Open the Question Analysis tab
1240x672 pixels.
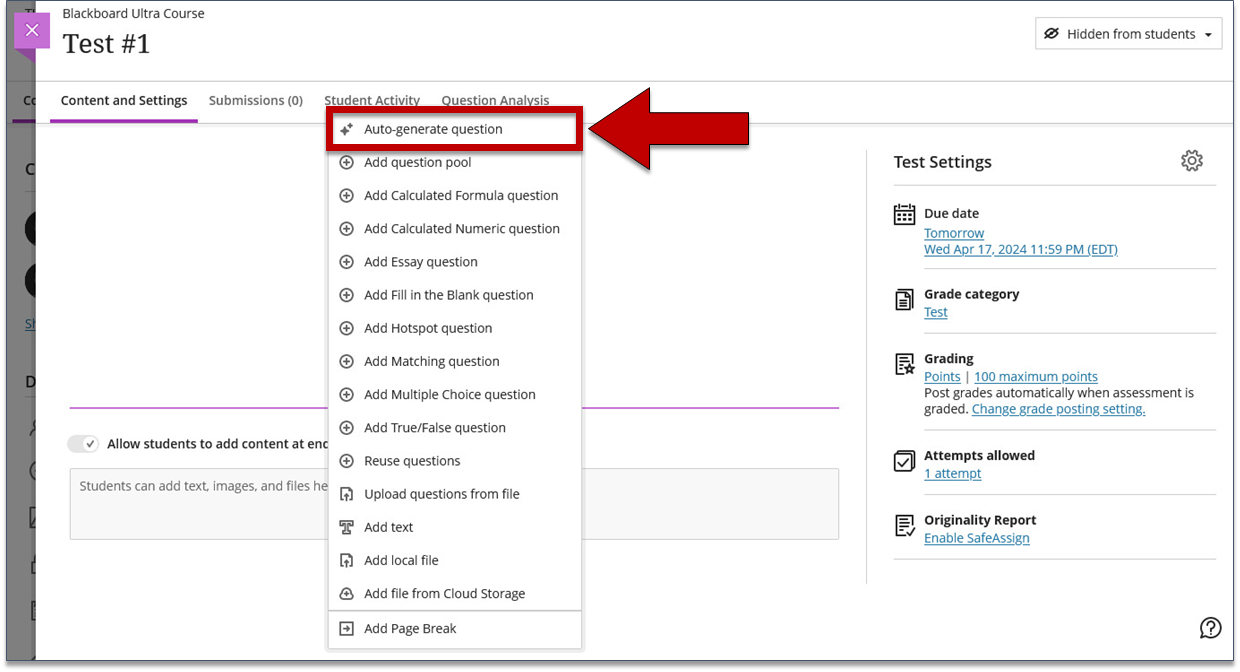coord(495,100)
